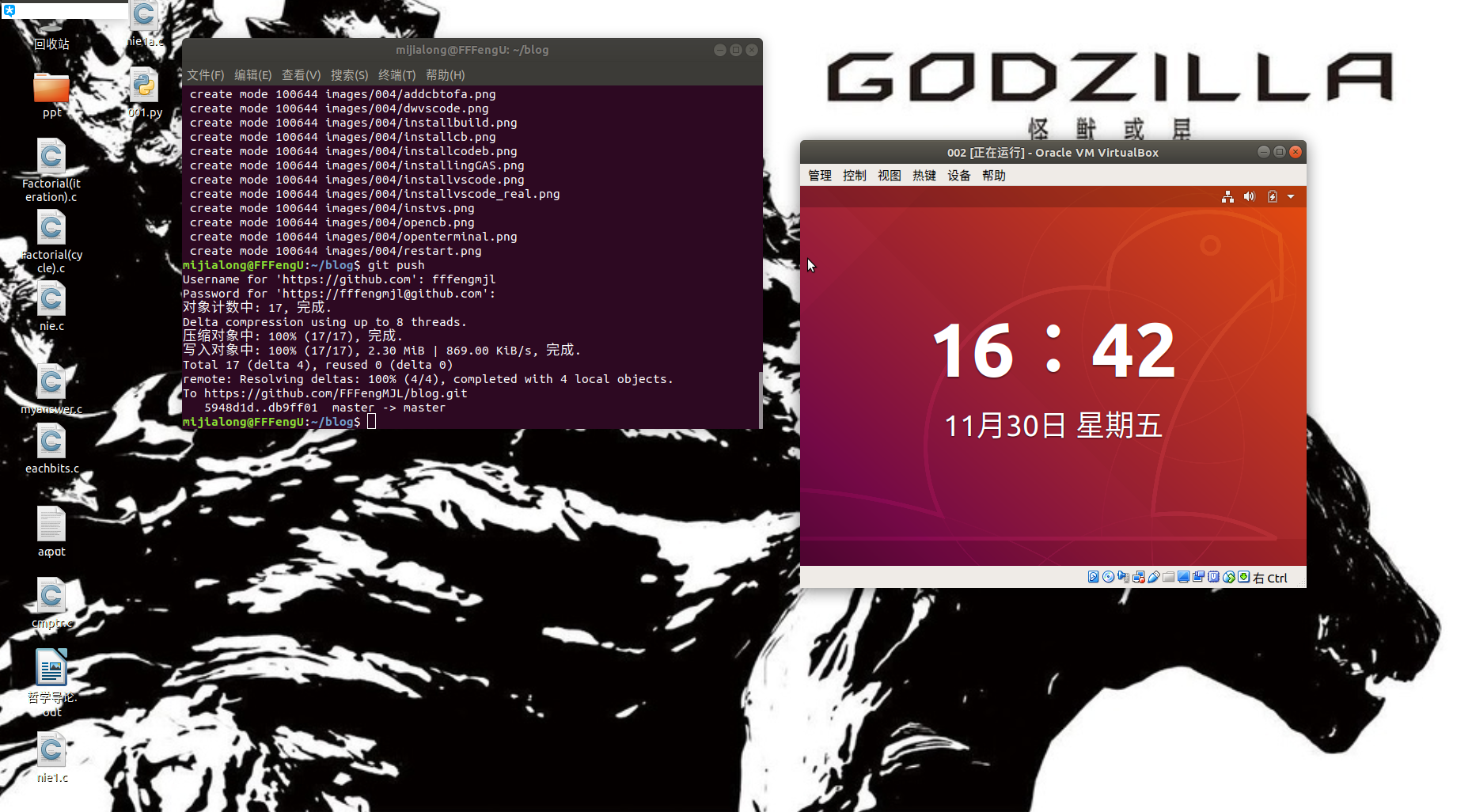Click the 16:42 clock on guest lock screen
The width and height of the screenshot is (1472, 812).
(1053, 351)
